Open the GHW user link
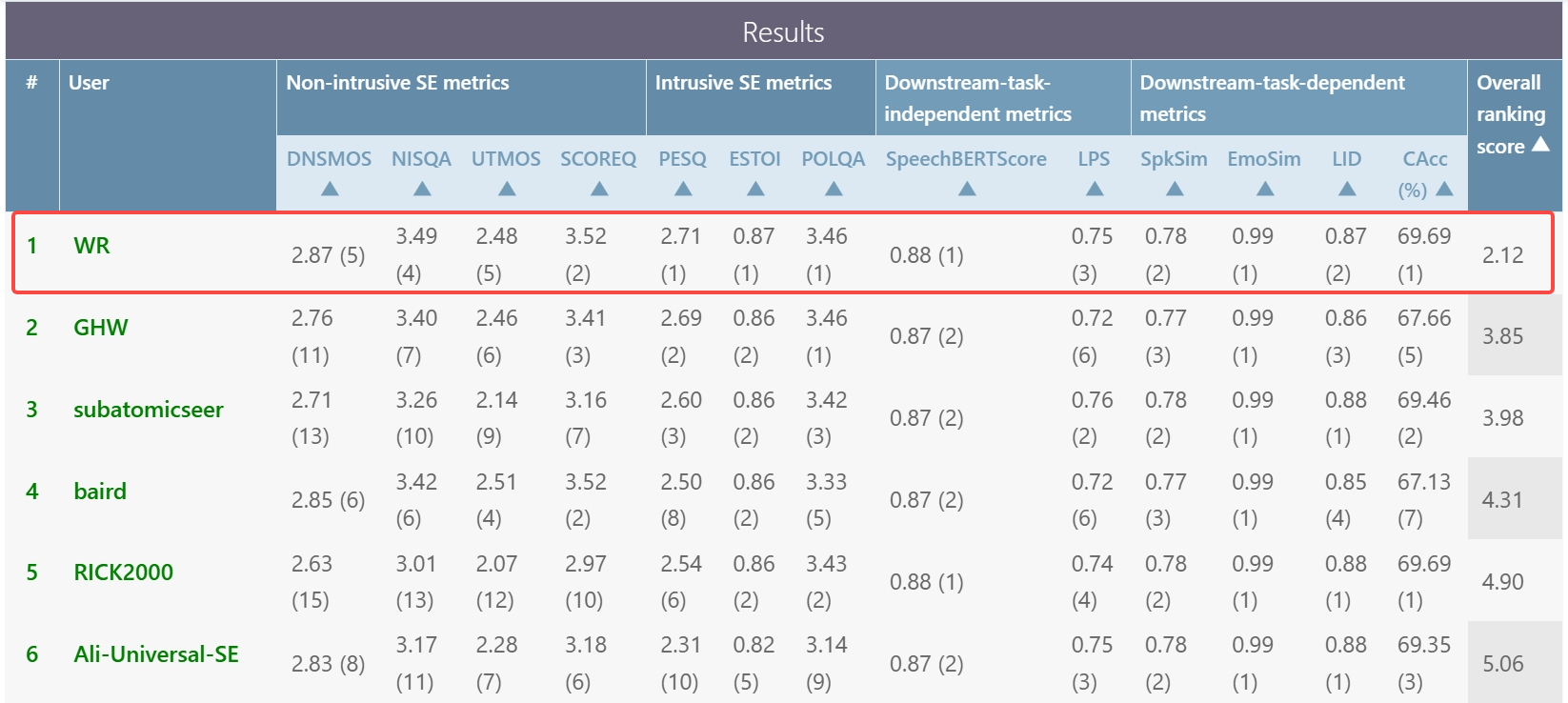Image resolution: width=1568 pixels, height=703 pixels. pyautogui.click(x=100, y=328)
